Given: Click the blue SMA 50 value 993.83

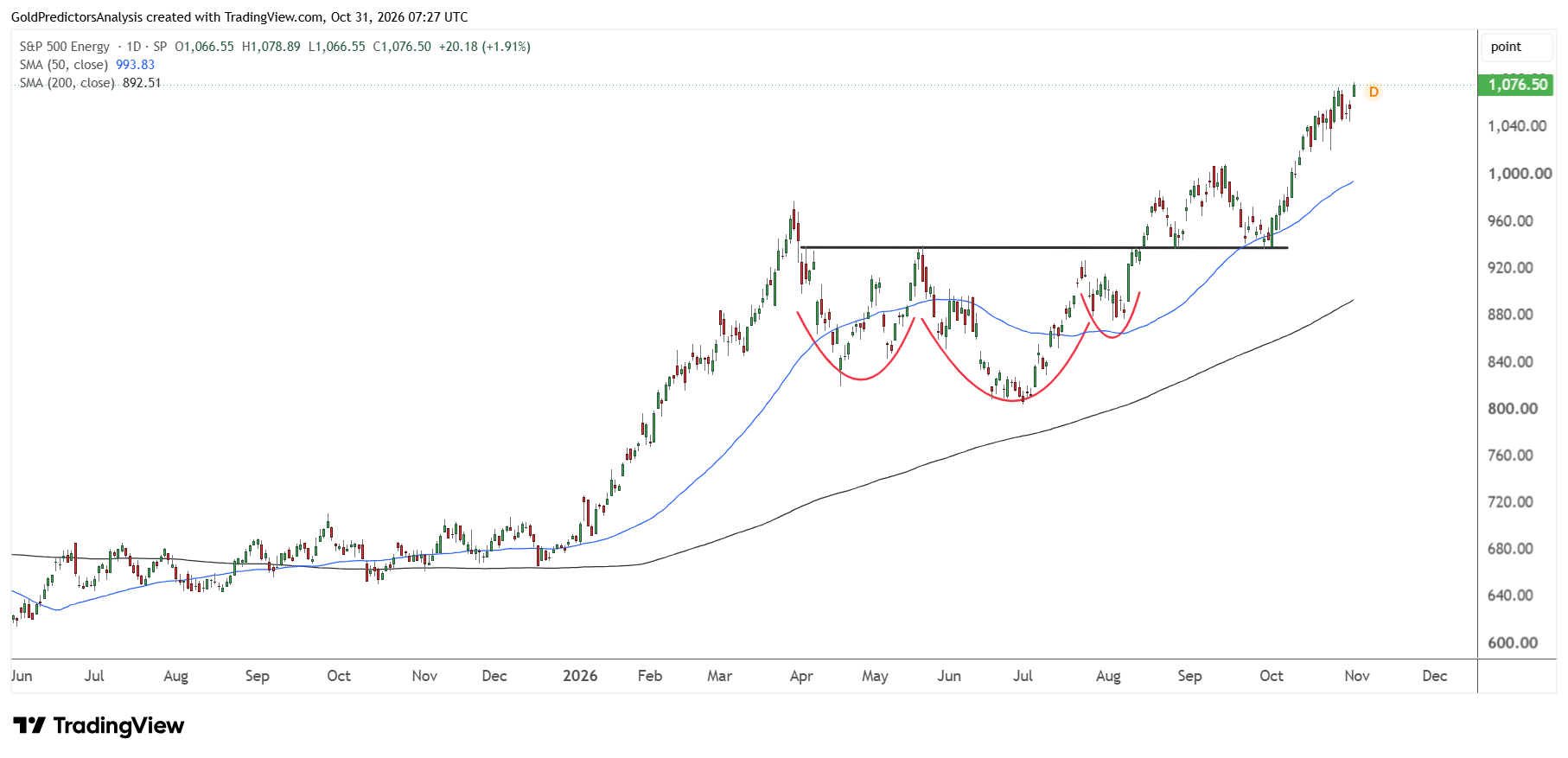Looking at the screenshot, I should (136, 65).
